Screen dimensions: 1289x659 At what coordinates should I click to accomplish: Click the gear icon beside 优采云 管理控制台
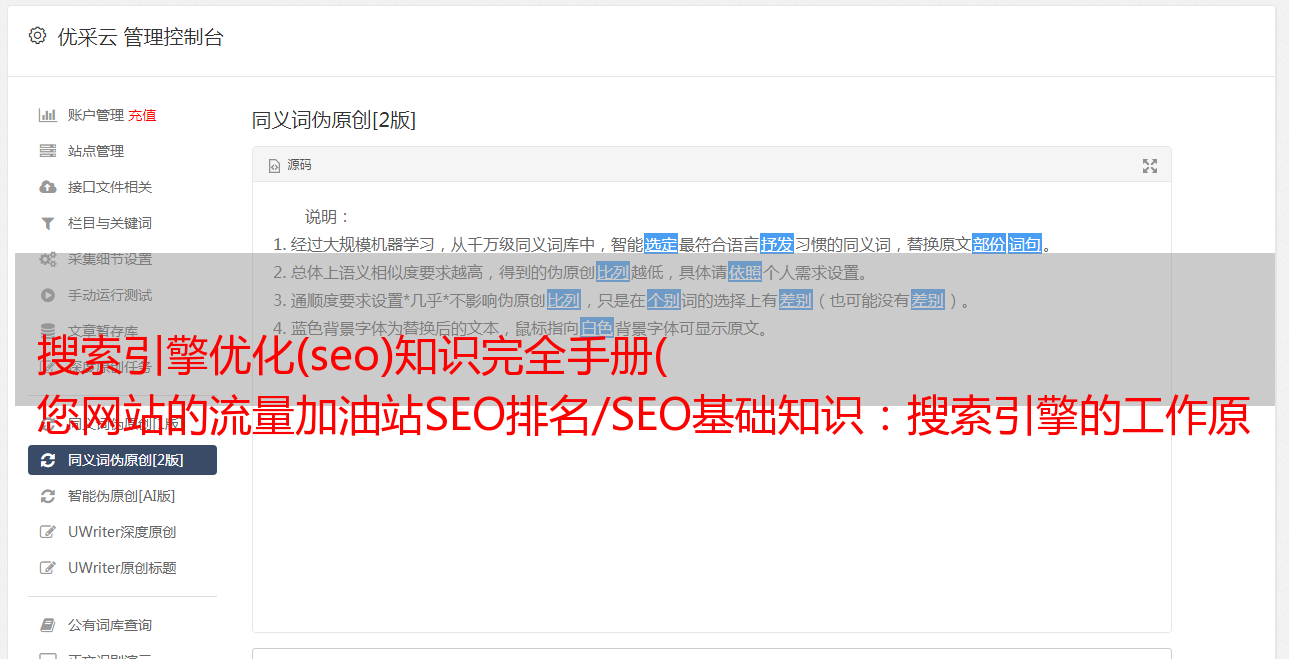click(37, 36)
